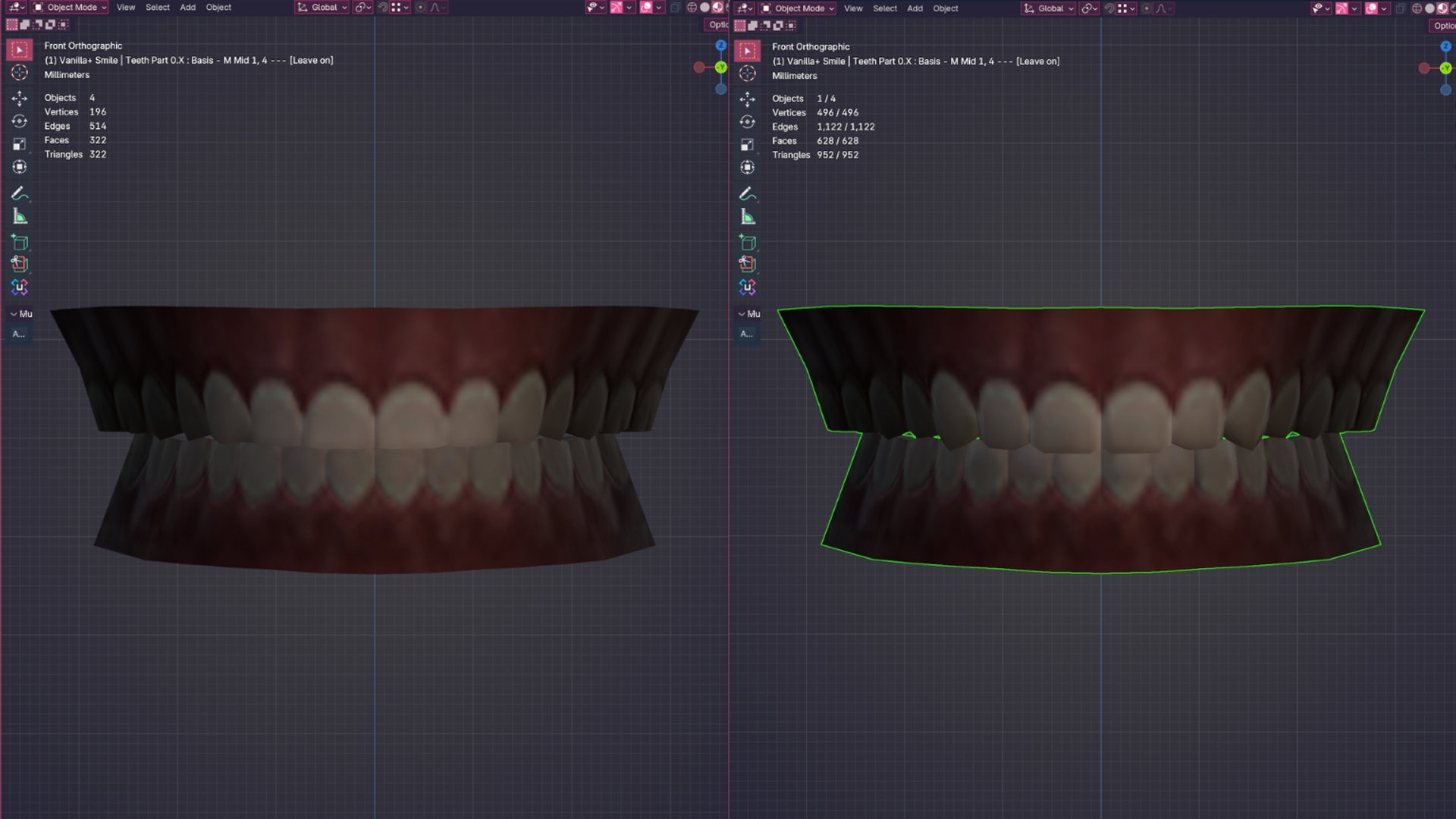Open the Object menu in right viewport

tap(946, 8)
